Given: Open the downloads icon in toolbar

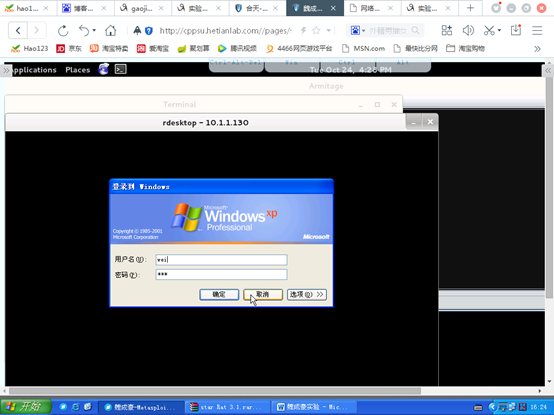Looking at the screenshot, I should 516,30.
